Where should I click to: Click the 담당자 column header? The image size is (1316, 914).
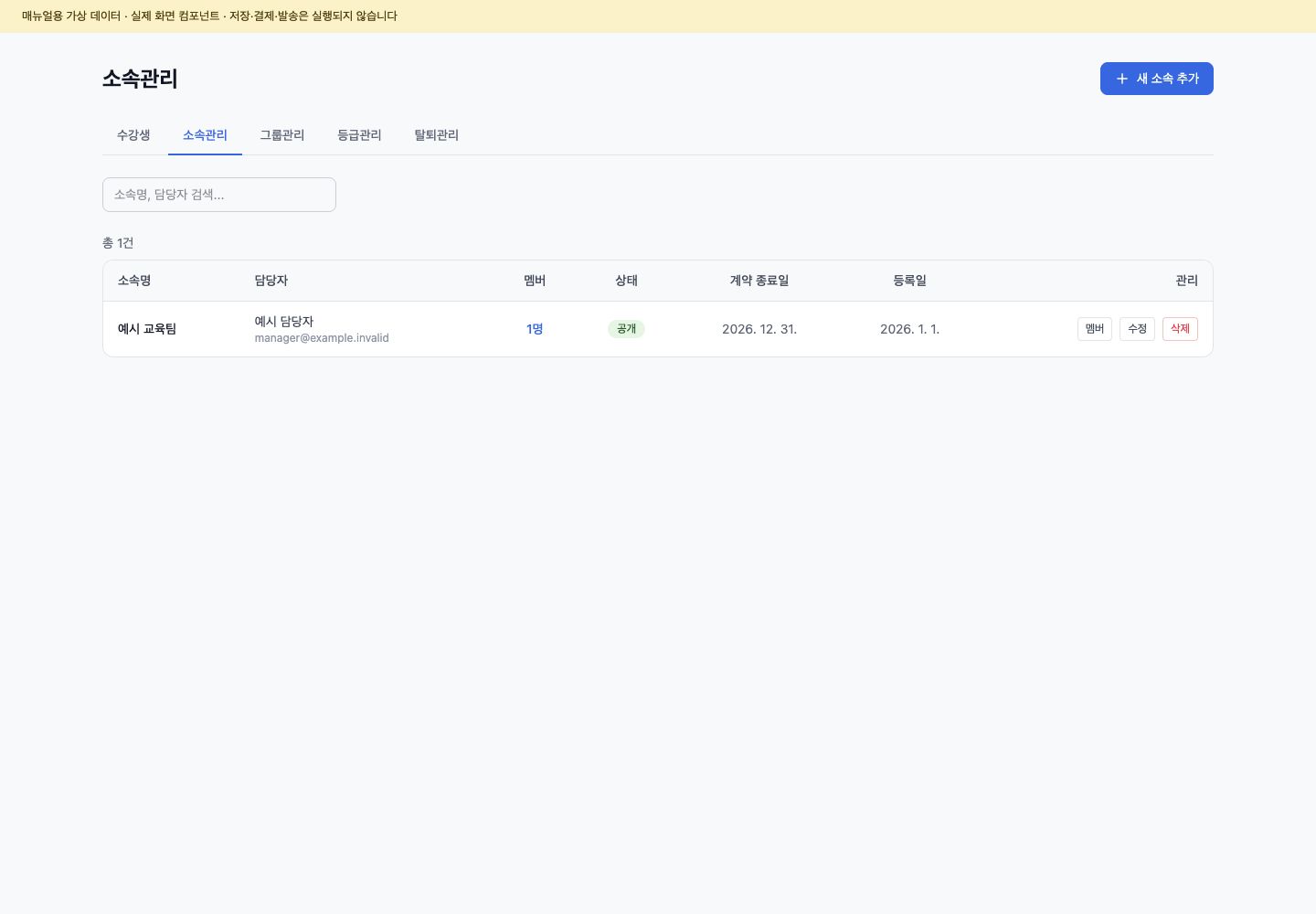click(x=271, y=281)
